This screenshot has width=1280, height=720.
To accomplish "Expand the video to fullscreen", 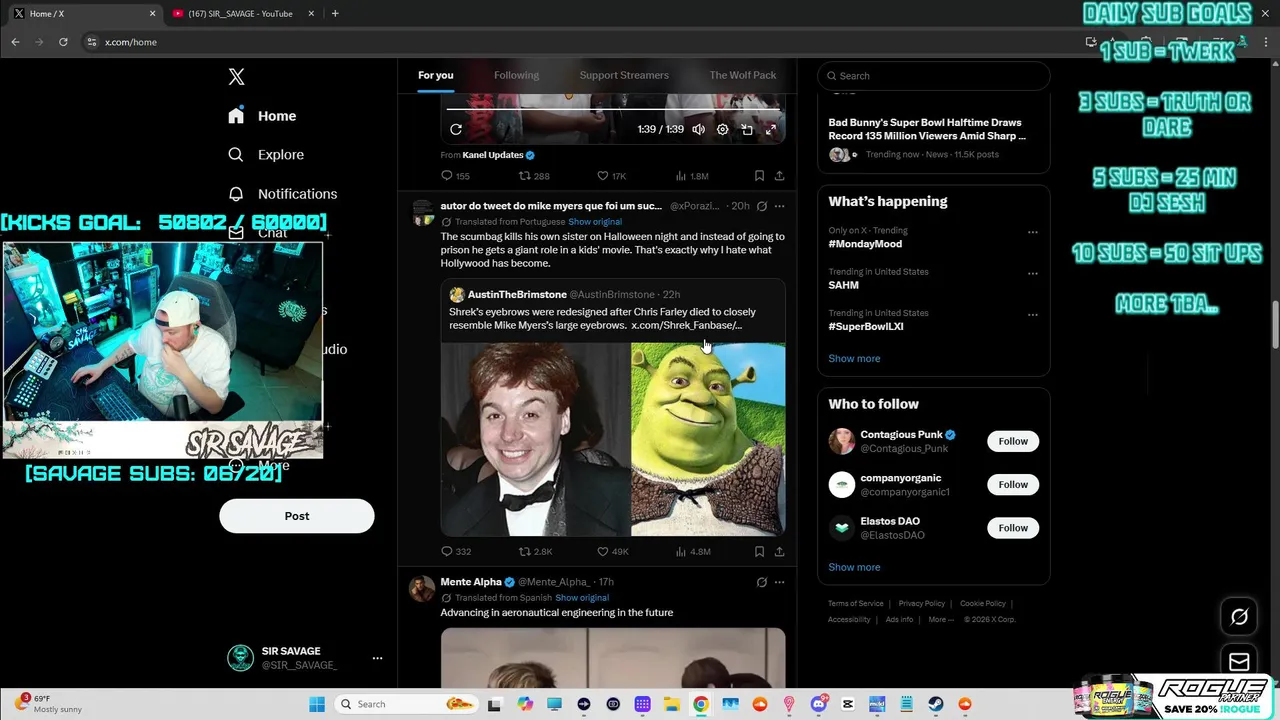I will click(x=770, y=129).
